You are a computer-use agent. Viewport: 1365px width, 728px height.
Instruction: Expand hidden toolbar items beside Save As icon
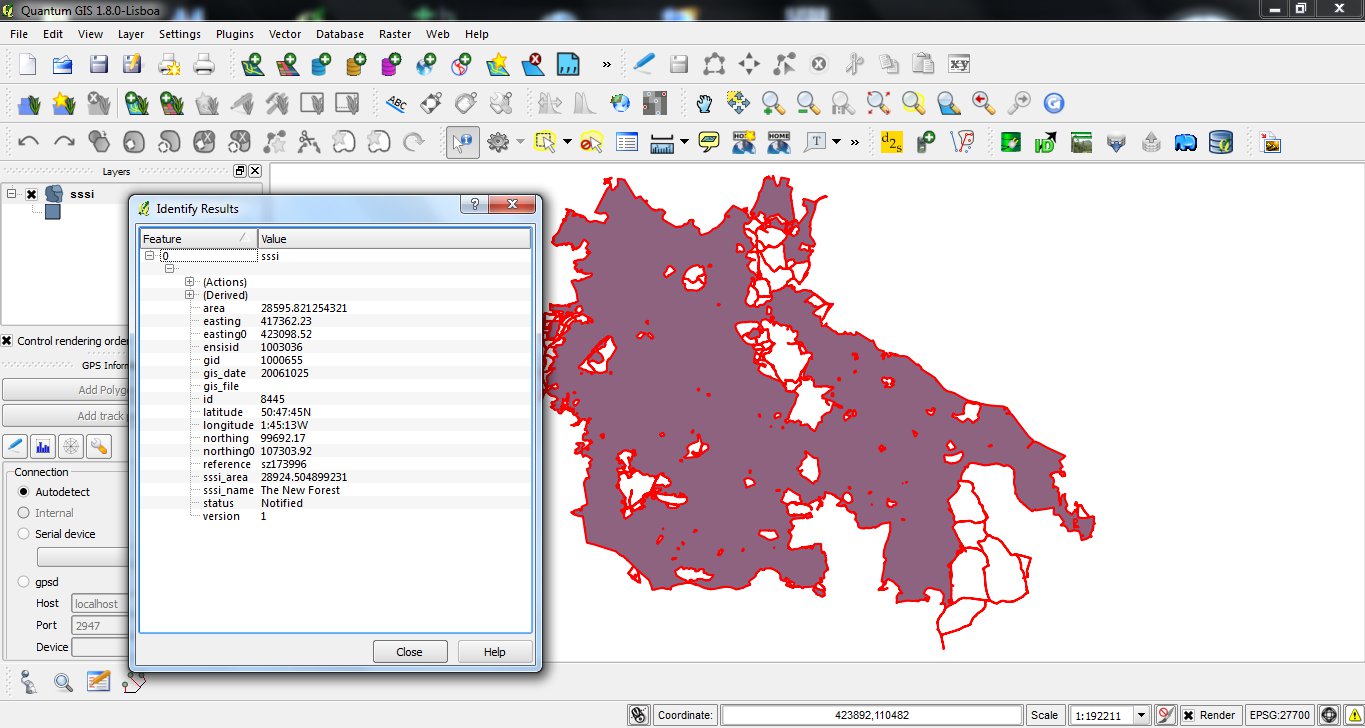click(x=606, y=65)
